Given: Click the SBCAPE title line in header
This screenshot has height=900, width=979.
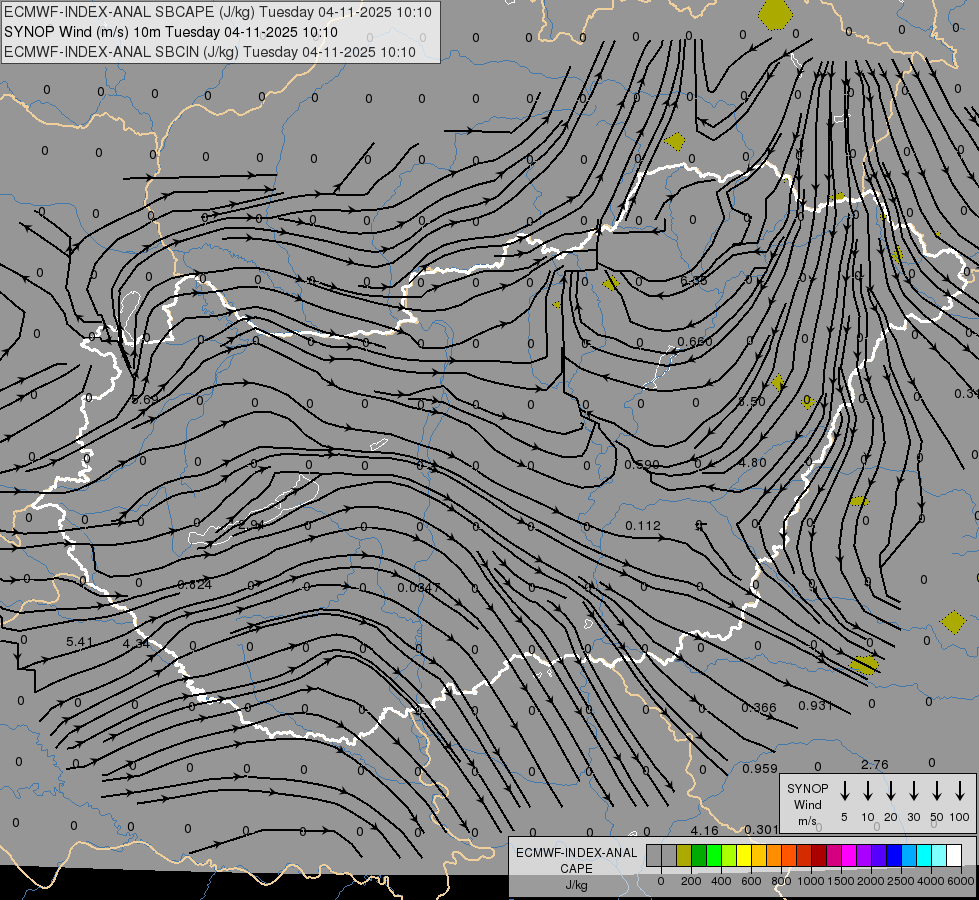Looking at the screenshot, I should [218, 12].
